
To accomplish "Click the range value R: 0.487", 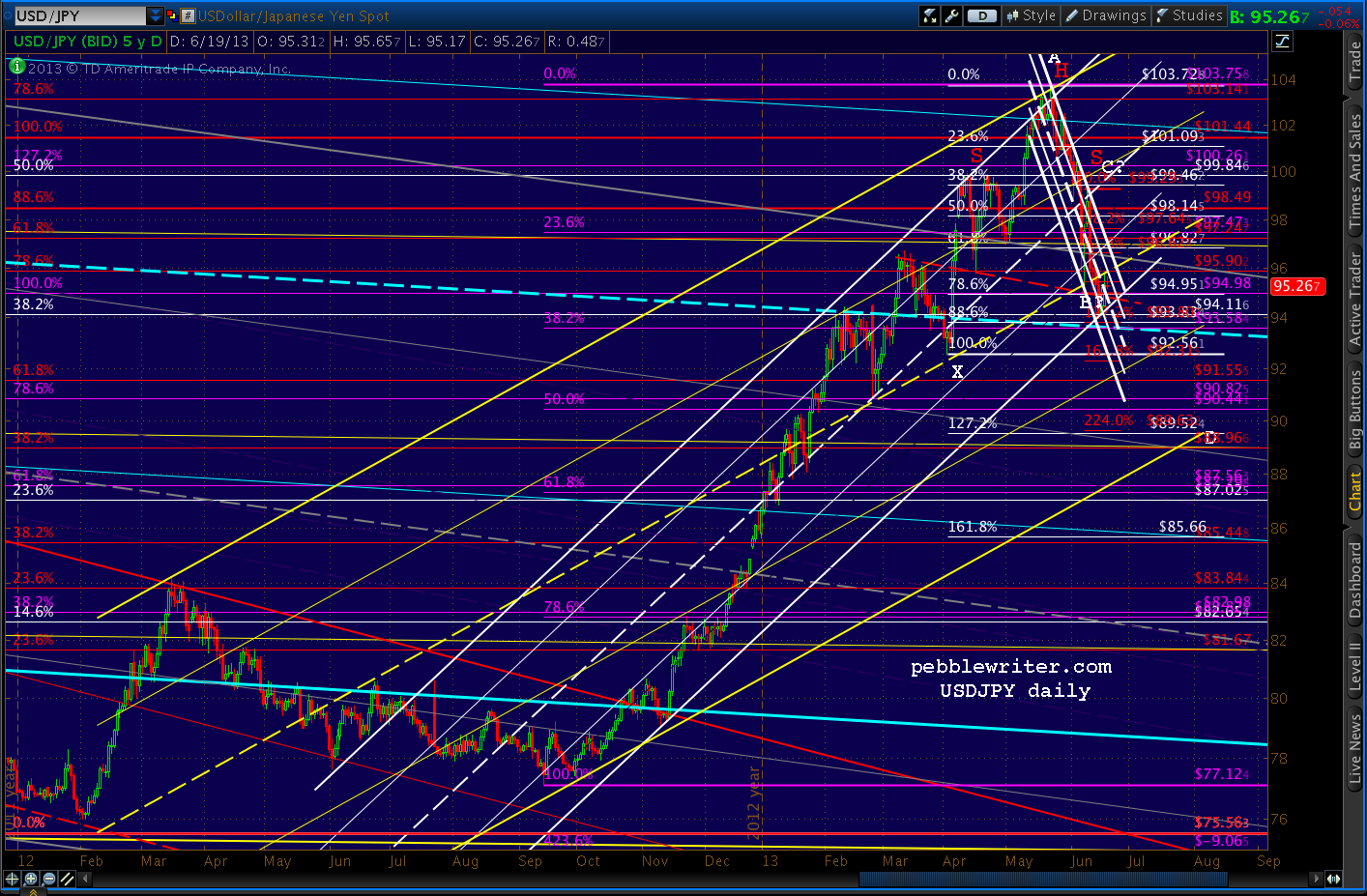I will (x=576, y=41).
